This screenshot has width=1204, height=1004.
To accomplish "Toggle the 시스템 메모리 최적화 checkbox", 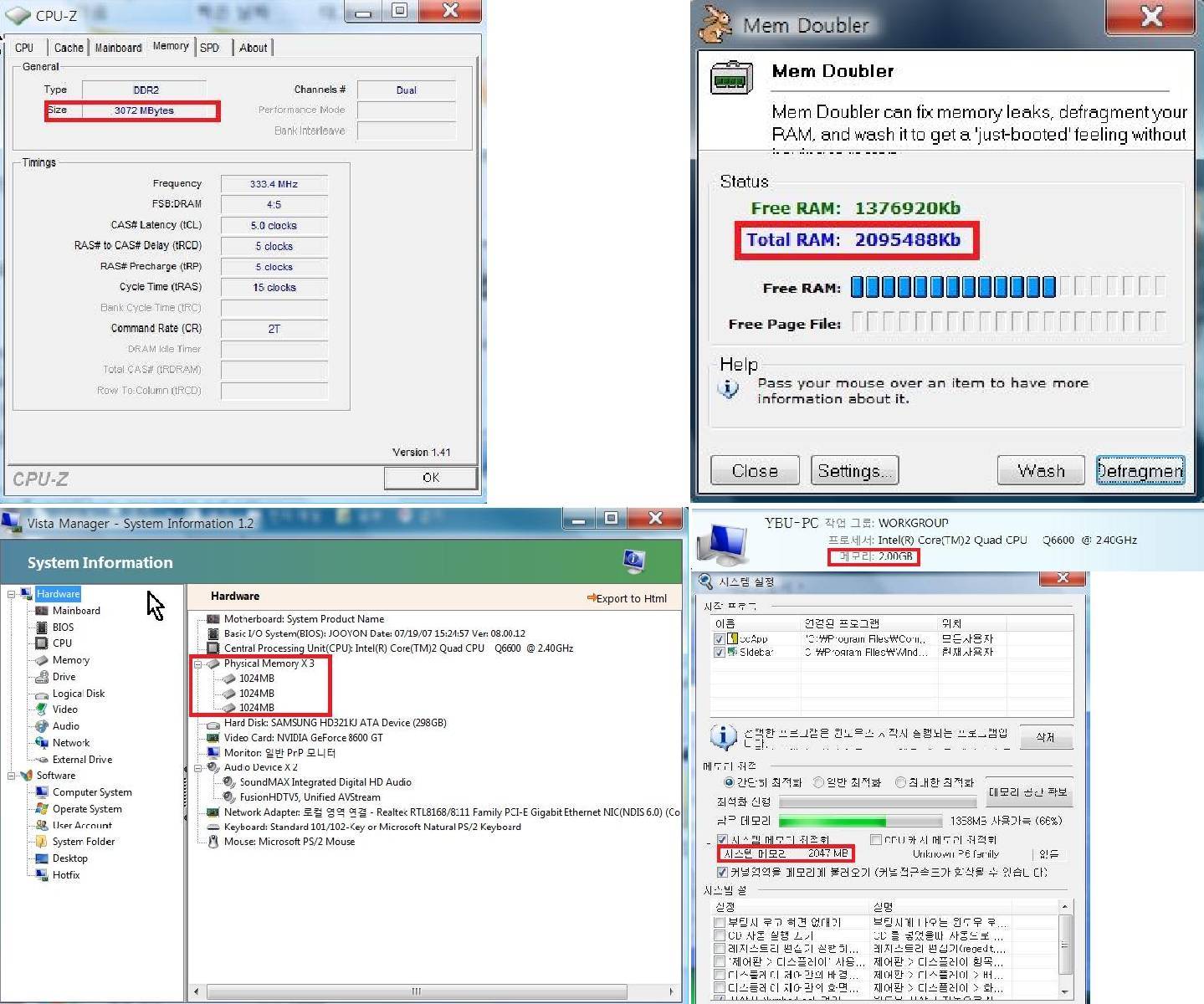I will point(722,839).
